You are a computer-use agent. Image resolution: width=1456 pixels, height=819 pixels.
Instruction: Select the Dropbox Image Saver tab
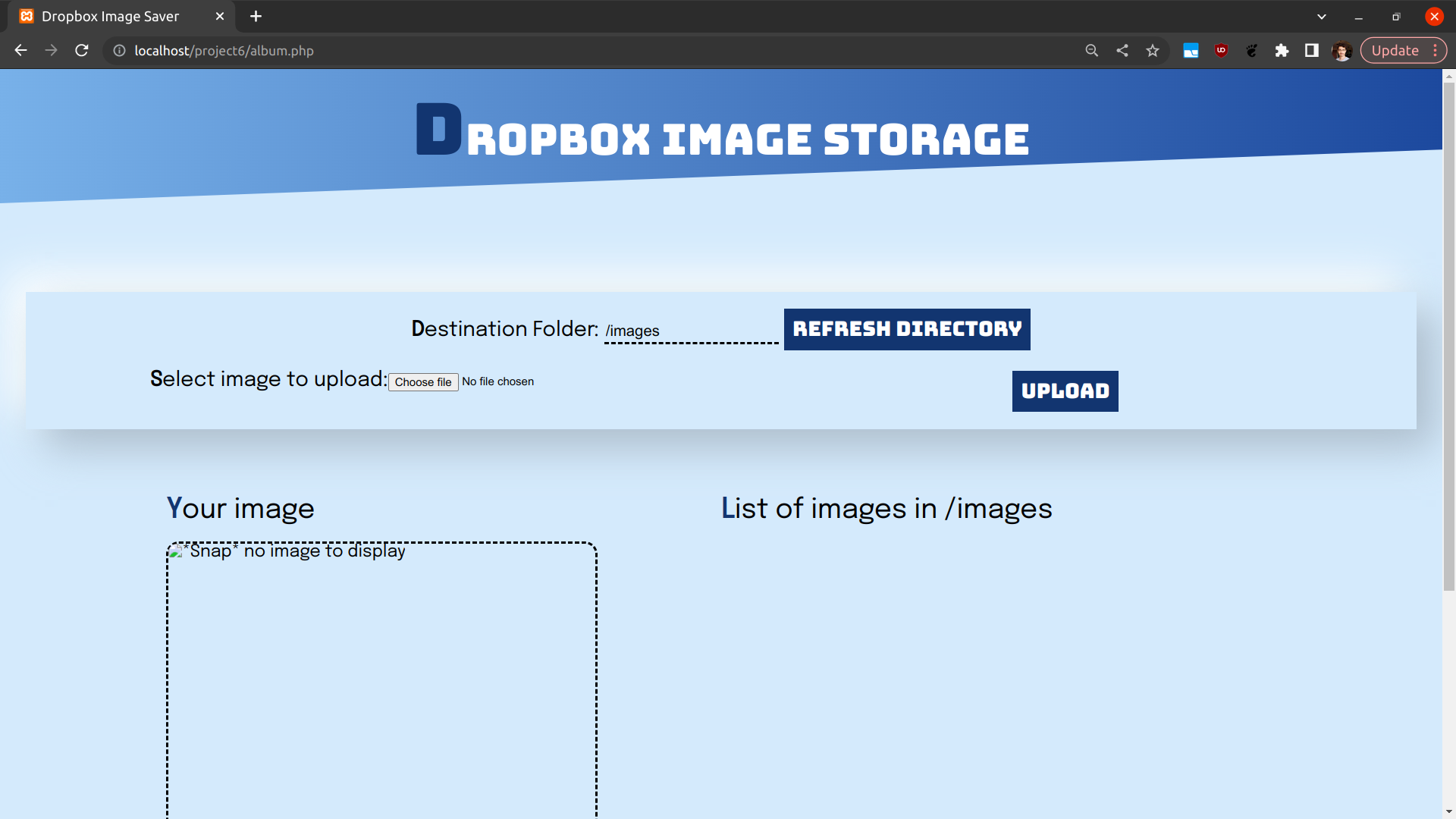click(110, 17)
